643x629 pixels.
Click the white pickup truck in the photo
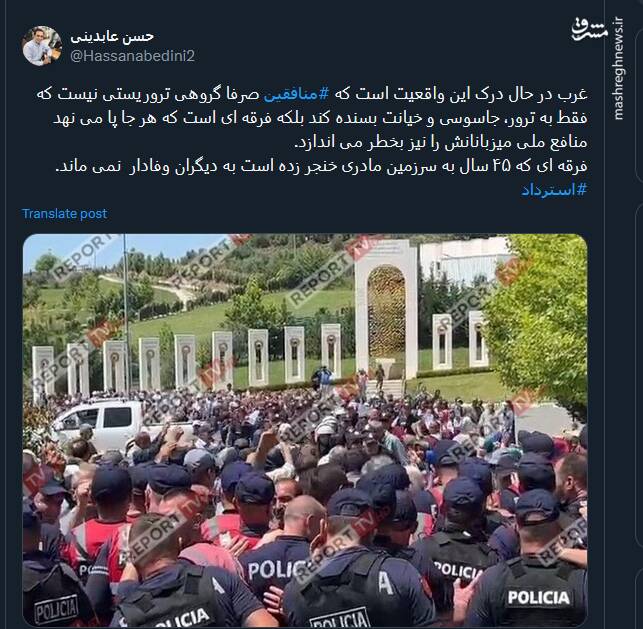98,424
